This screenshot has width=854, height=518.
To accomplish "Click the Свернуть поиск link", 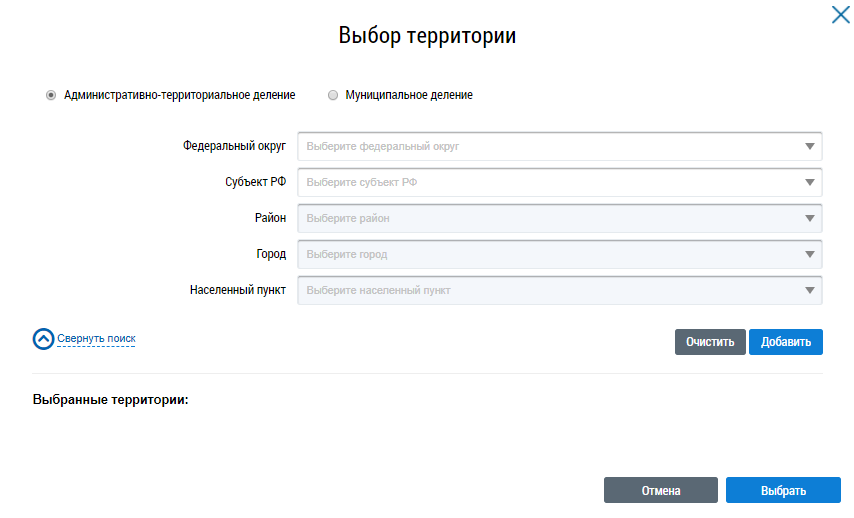I will point(96,339).
